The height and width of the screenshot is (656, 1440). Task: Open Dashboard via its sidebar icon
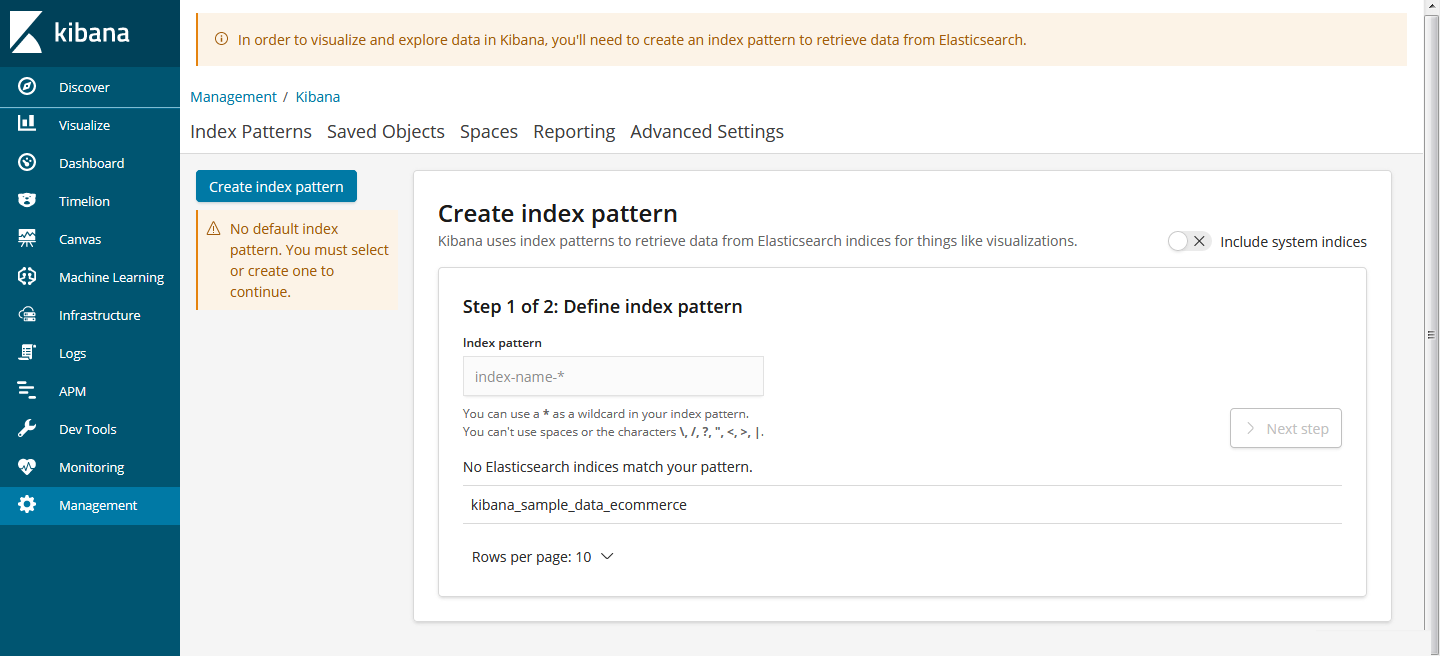[x=27, y=162]
